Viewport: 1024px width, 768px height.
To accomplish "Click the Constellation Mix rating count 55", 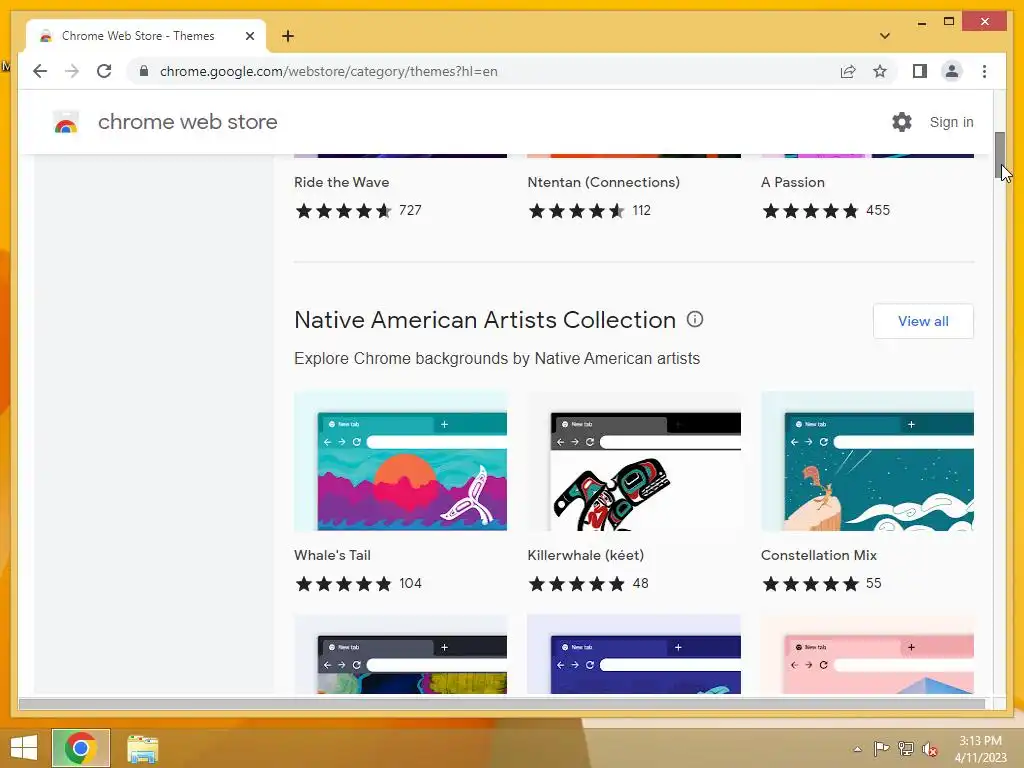I will coord(874,583).
